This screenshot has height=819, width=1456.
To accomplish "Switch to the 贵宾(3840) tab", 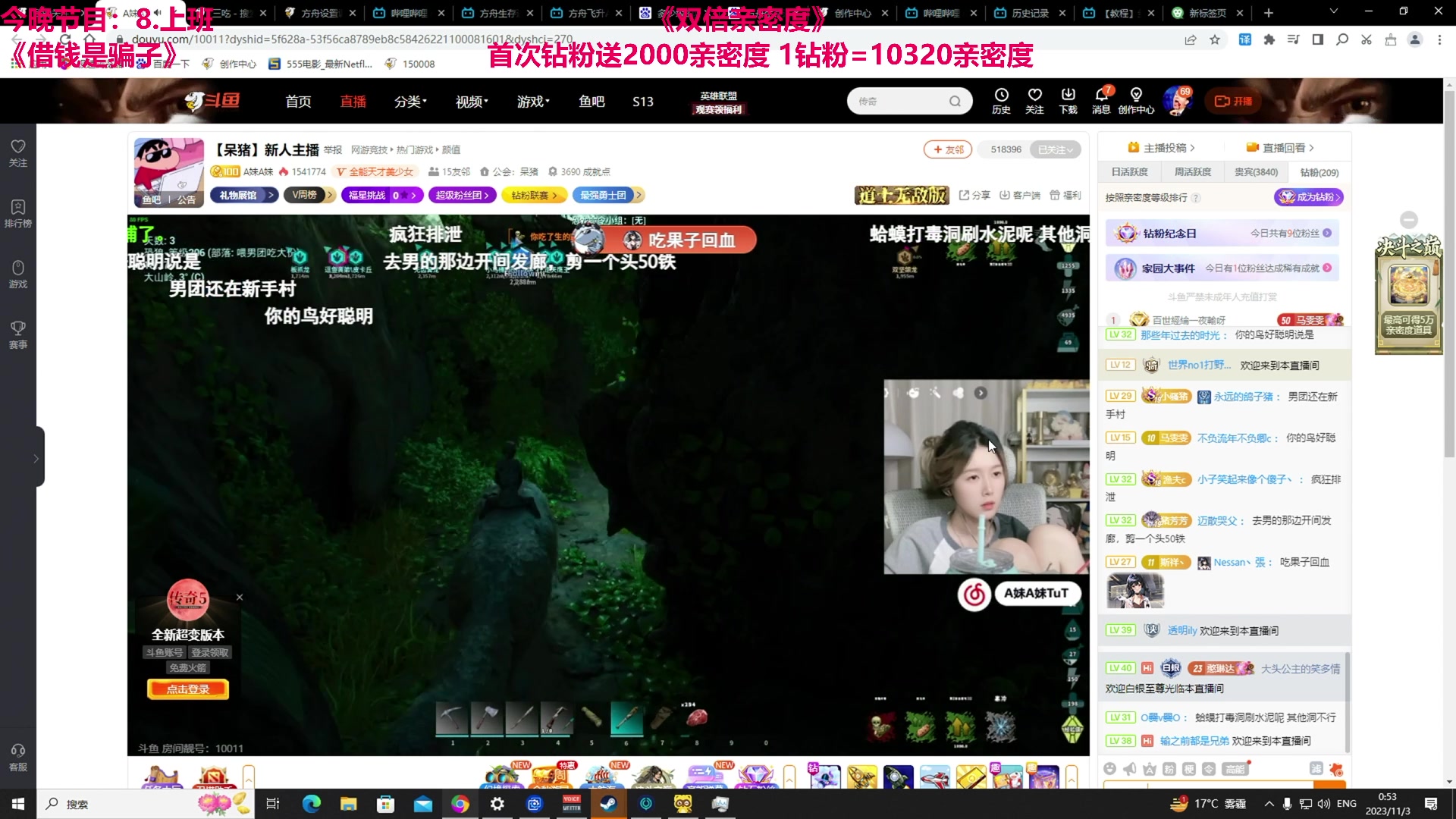I will coord(1256,172).
